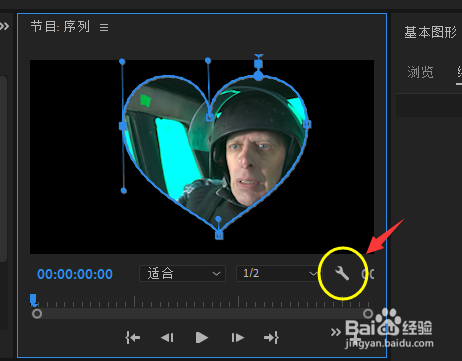Switch to the 浏览 tab
462x361 pixels.
420,72
